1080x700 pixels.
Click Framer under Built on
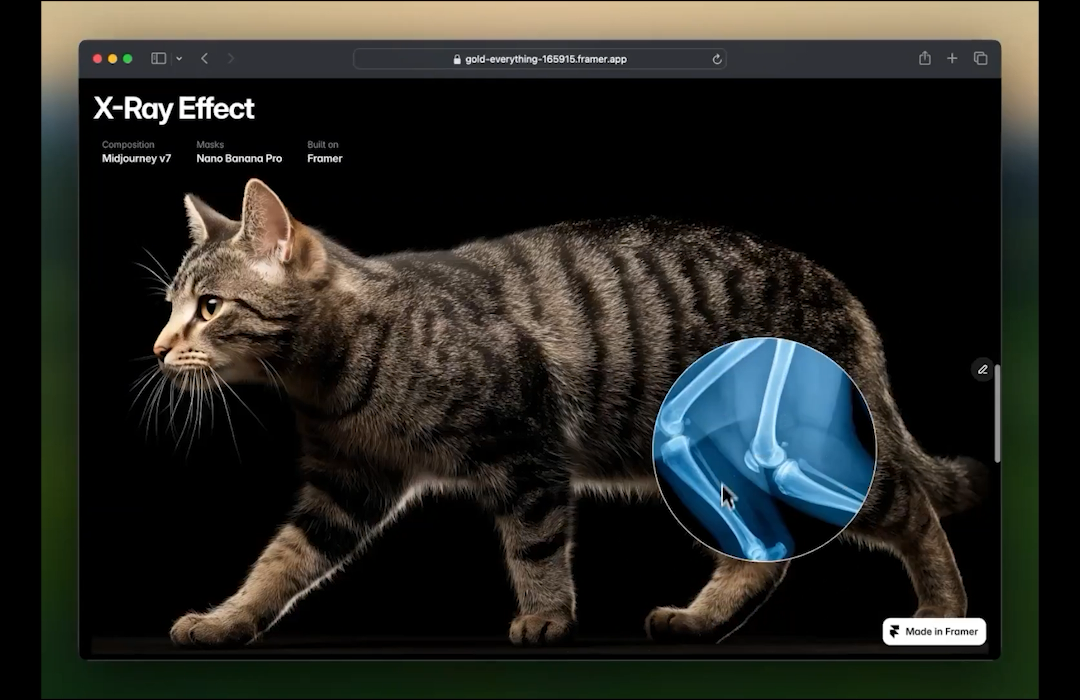pos(325,159)
